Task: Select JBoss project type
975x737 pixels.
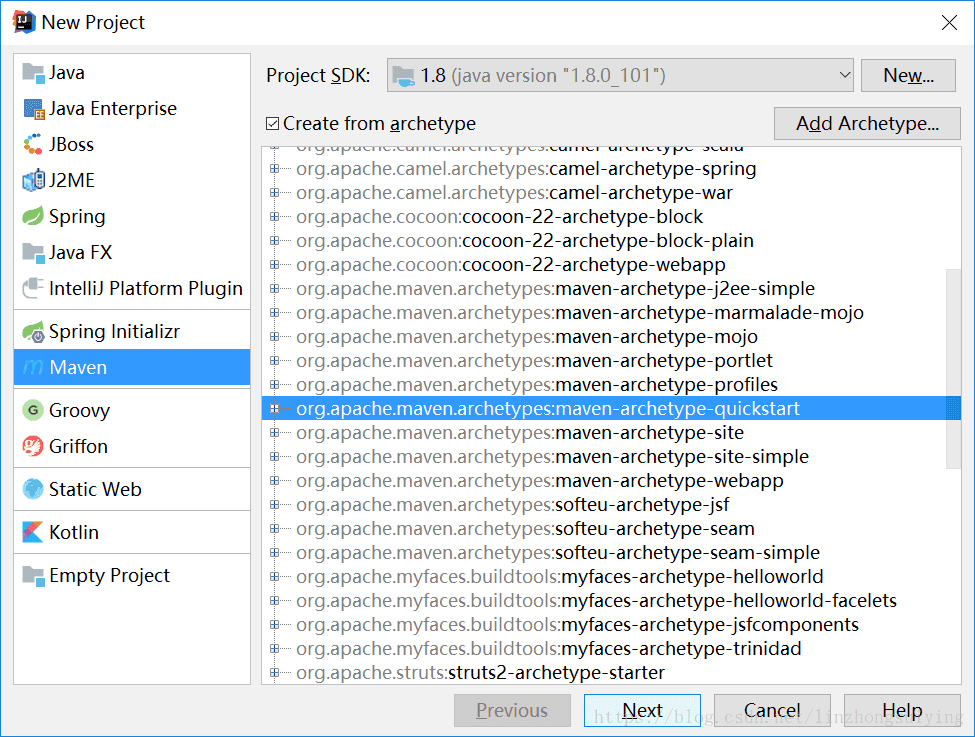Action: [x=132, y=144]
